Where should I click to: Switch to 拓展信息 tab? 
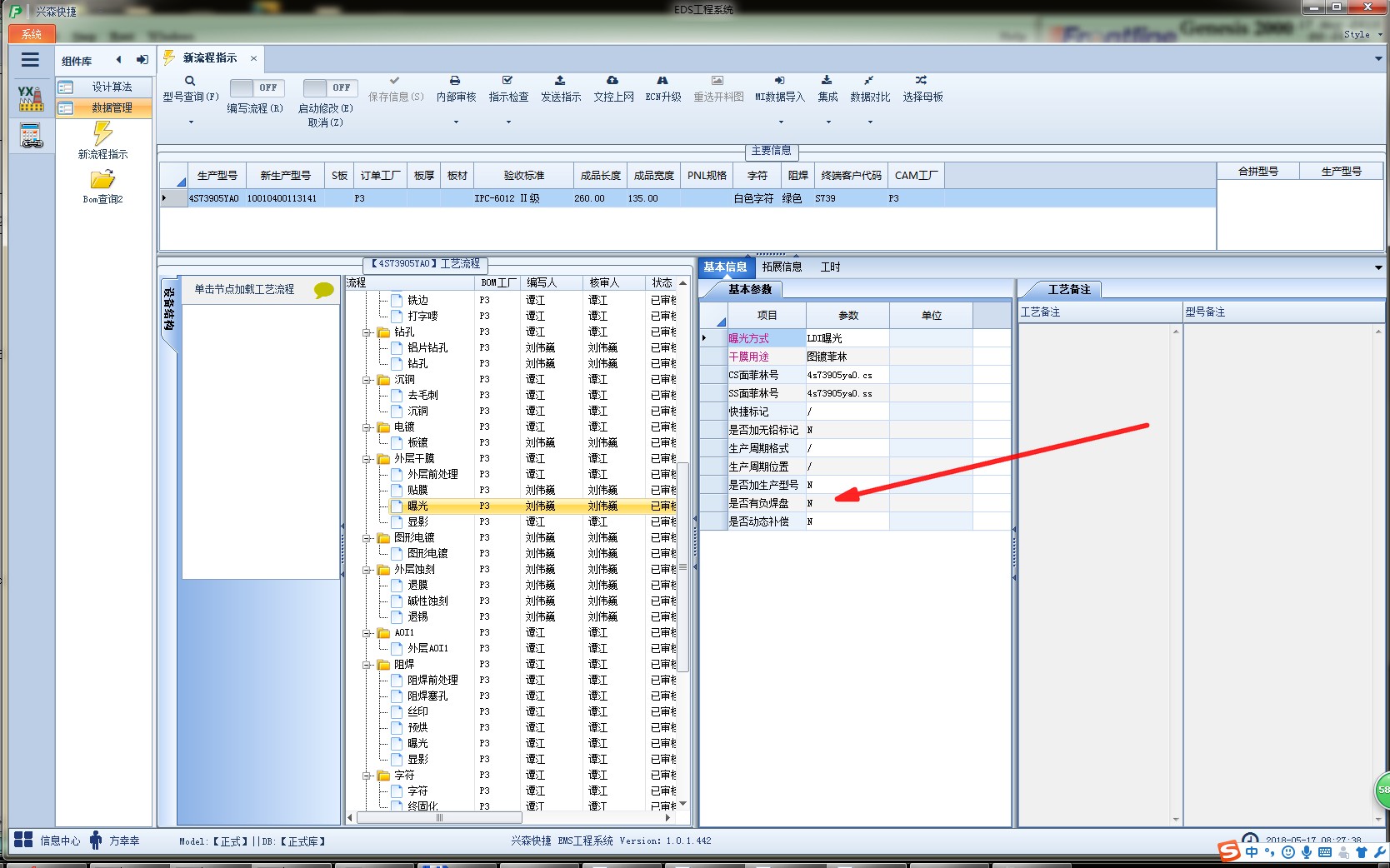click(x=782, y=267)
